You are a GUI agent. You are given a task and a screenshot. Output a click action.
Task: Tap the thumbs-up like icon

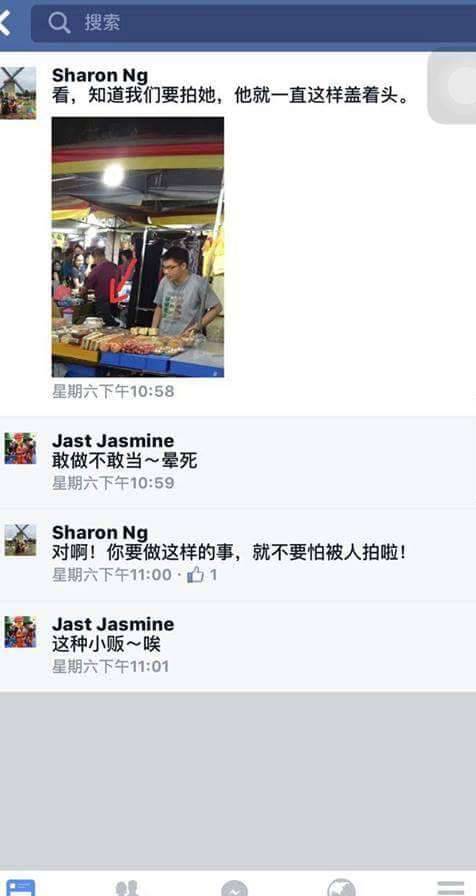pyautogui.click(x=195, y=574)
